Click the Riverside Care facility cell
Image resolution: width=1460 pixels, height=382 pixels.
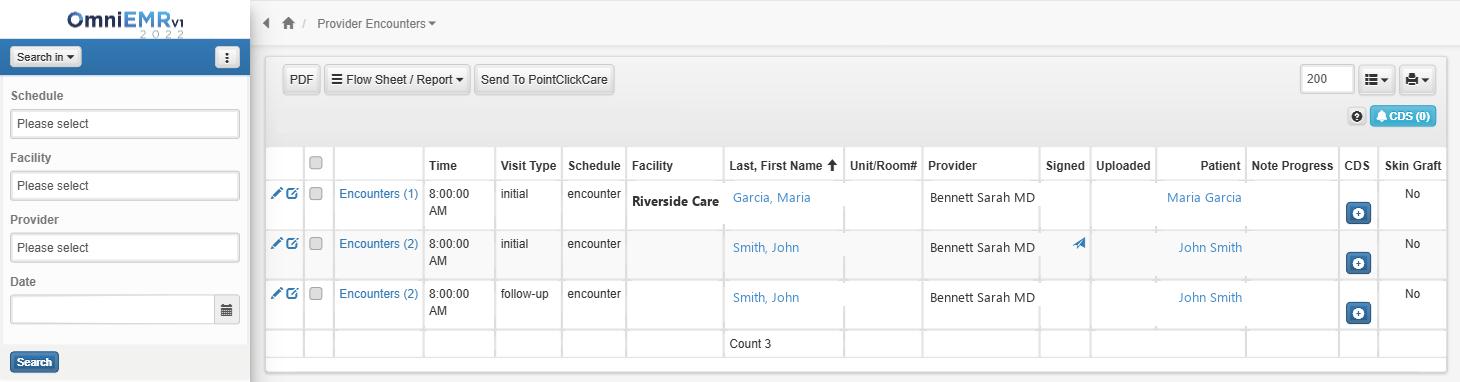[675, 201]
